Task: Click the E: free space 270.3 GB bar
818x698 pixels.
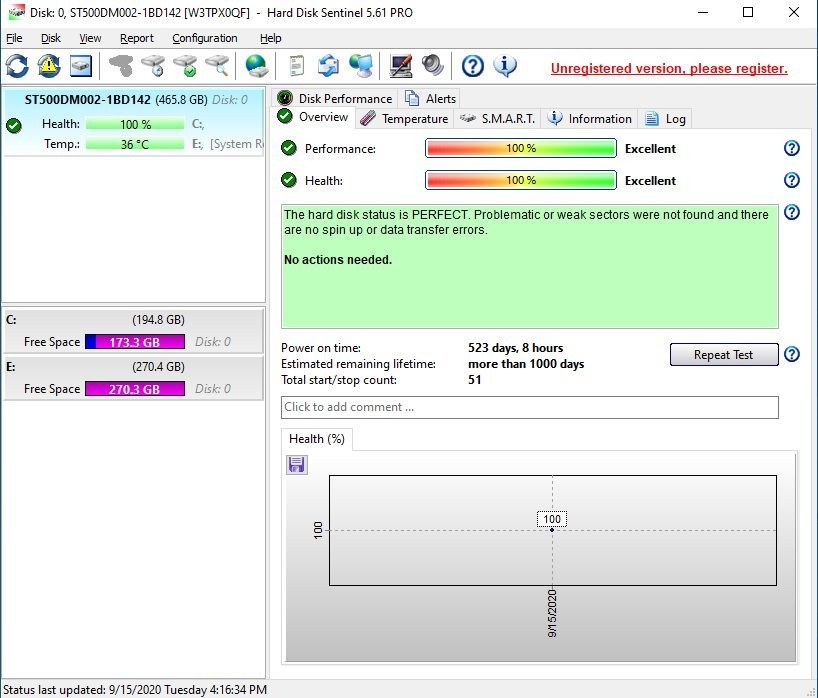Action: [x=135, y=389]
